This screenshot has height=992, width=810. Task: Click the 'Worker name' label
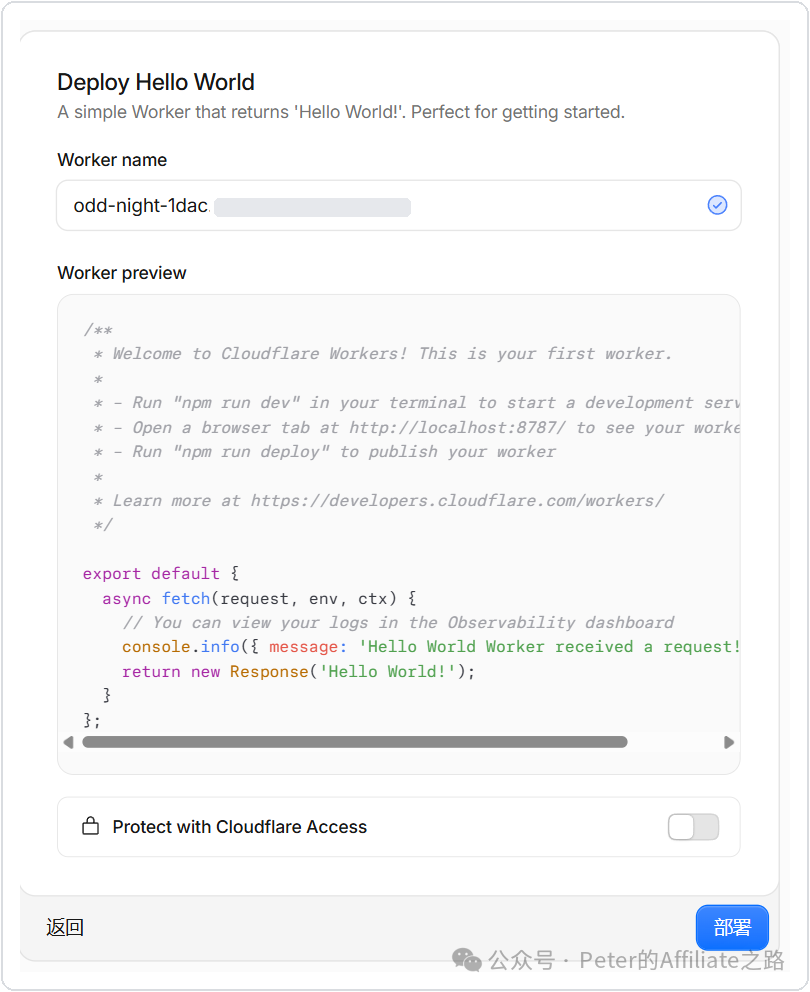point(112,160)
